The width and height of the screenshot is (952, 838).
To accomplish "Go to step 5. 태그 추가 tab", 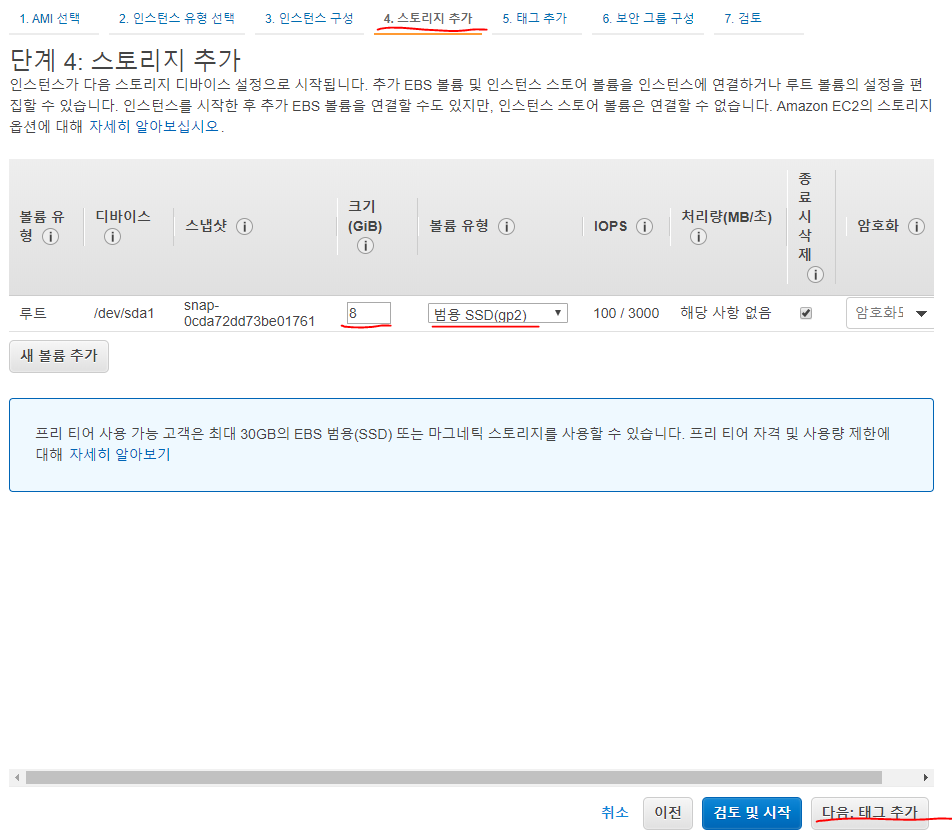I will pyautogui.click(x=534, y=18).
